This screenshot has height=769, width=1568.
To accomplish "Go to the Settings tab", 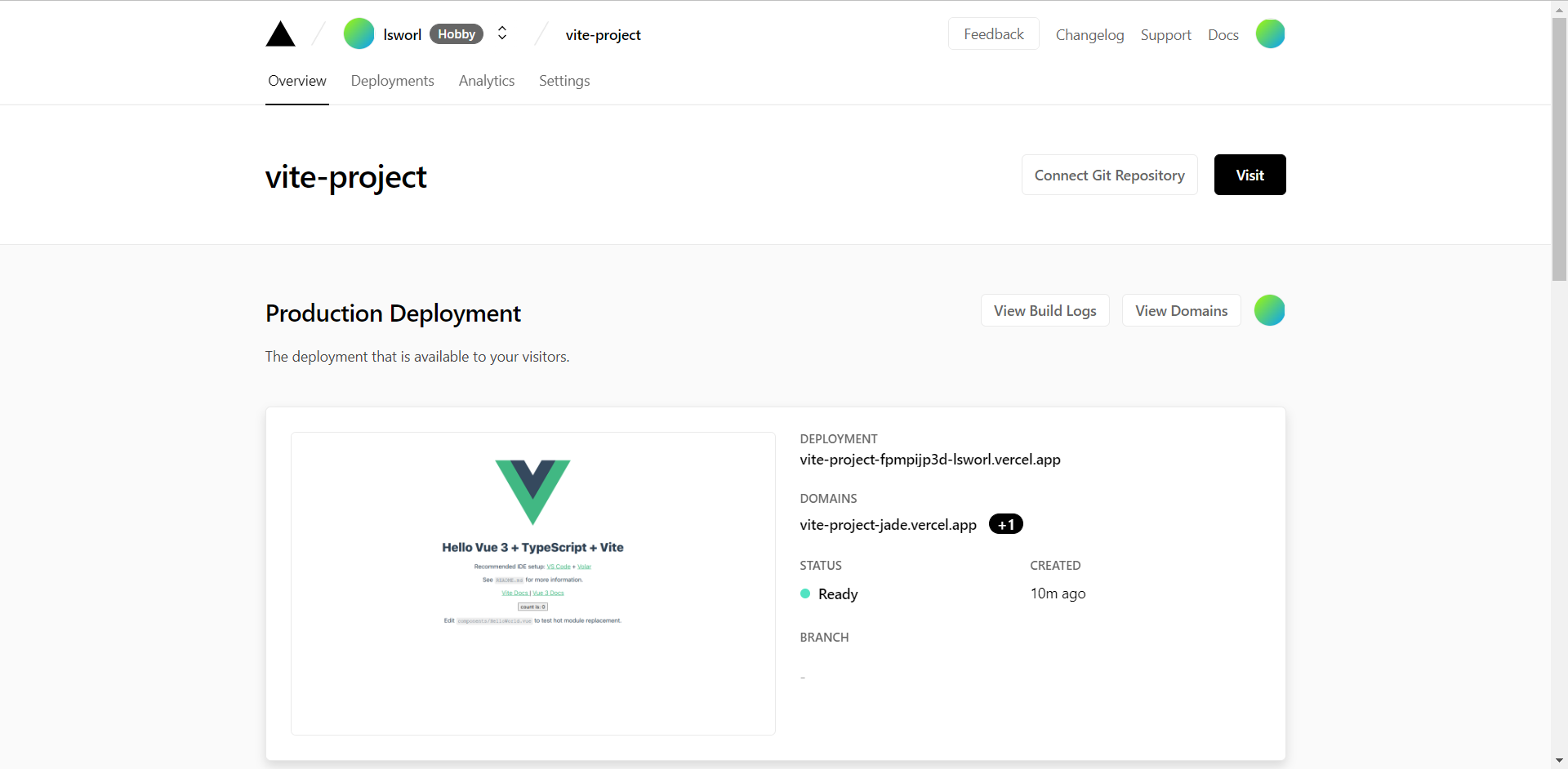I will tap(564, 81).
